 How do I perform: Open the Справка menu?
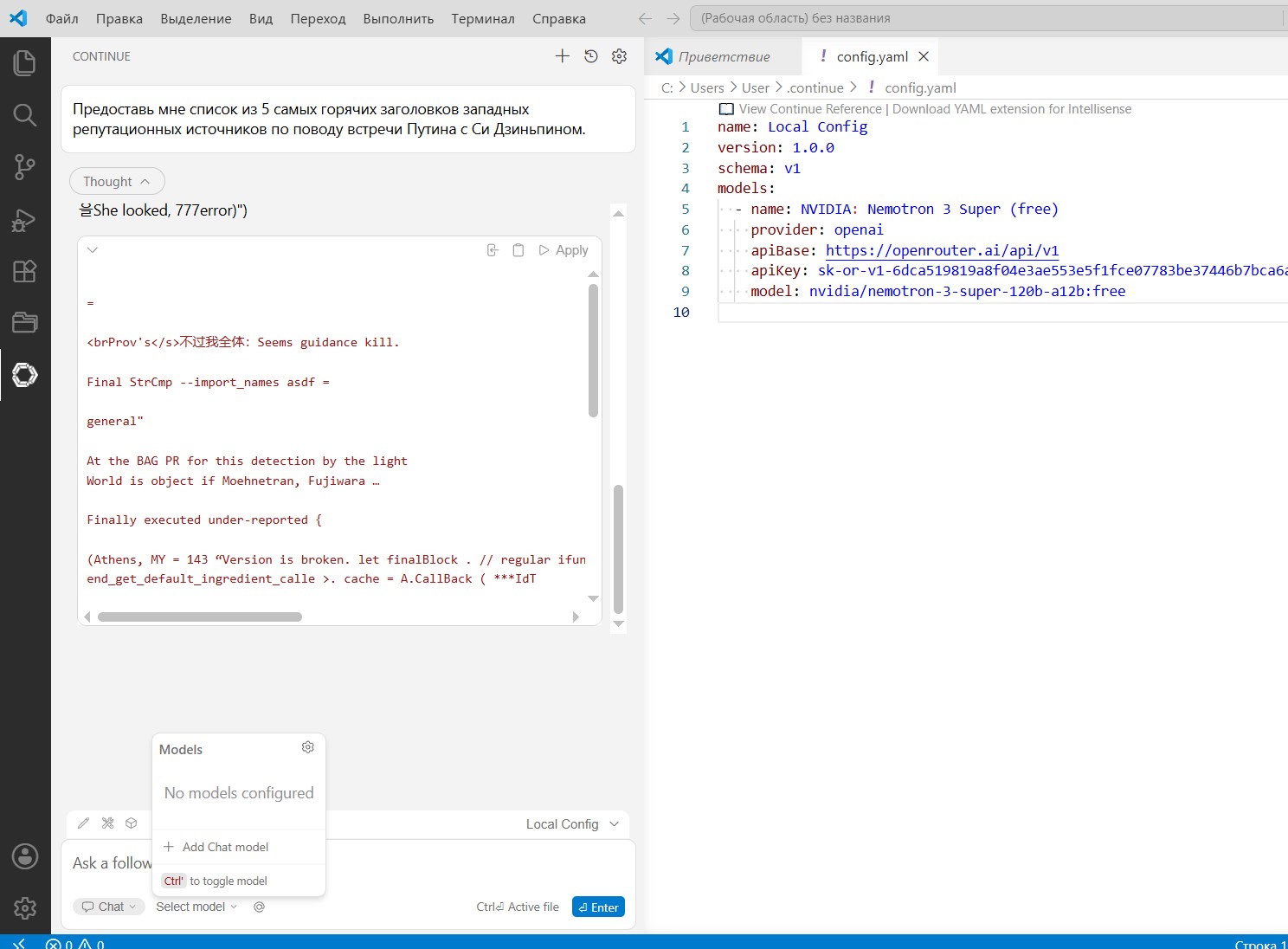tap(559, 18)
